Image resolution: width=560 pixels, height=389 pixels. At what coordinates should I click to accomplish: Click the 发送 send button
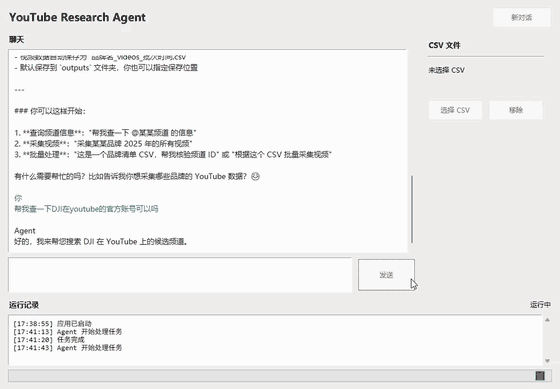pyautogui.click(x=386, y=275)
